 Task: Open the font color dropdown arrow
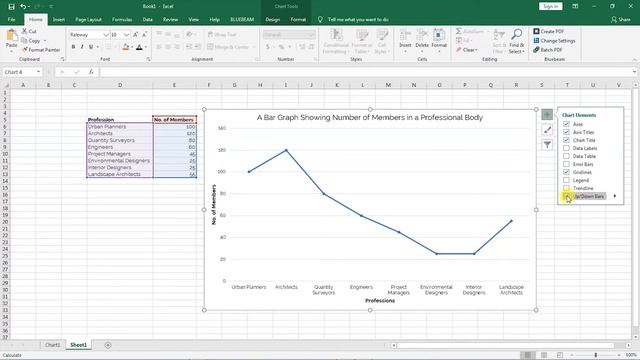146,47
